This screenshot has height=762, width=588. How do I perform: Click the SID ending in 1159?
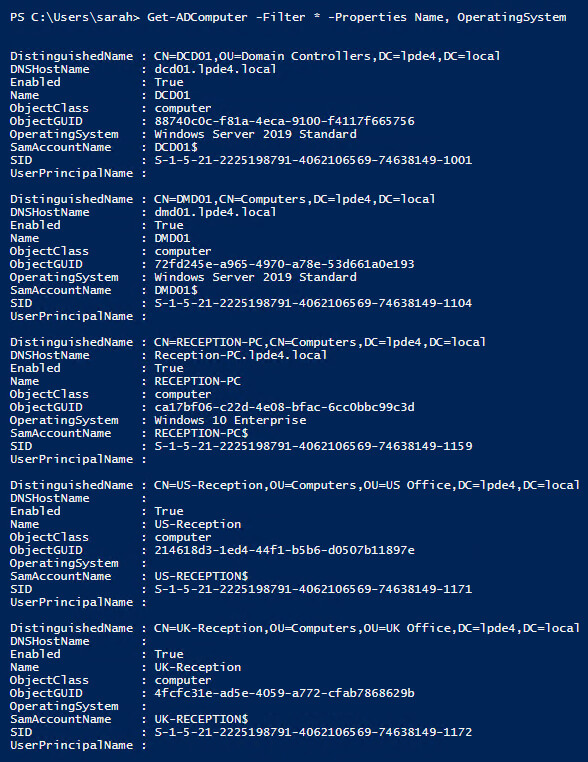pos(313,446)
